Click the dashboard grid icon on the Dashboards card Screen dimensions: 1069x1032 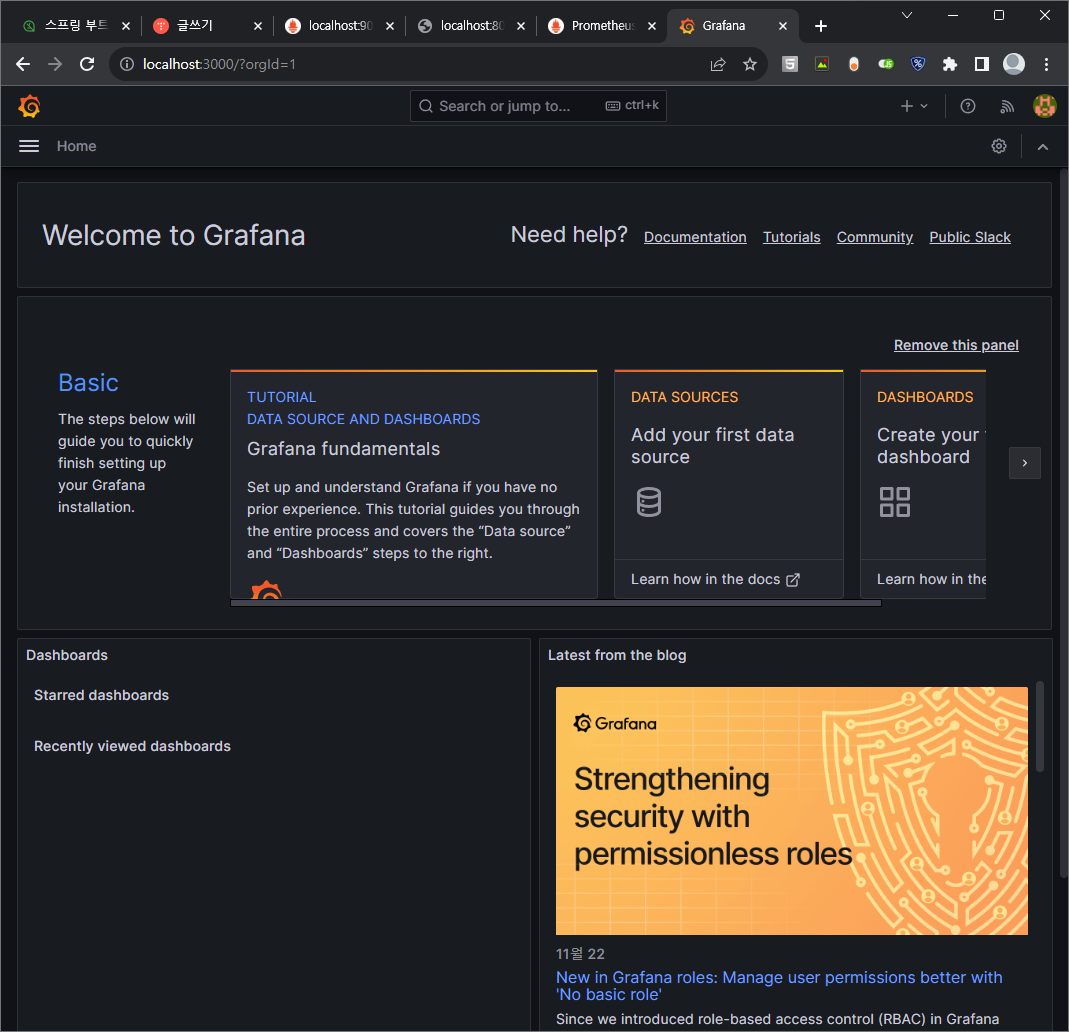pyautogui.click(x=894, y=502)
